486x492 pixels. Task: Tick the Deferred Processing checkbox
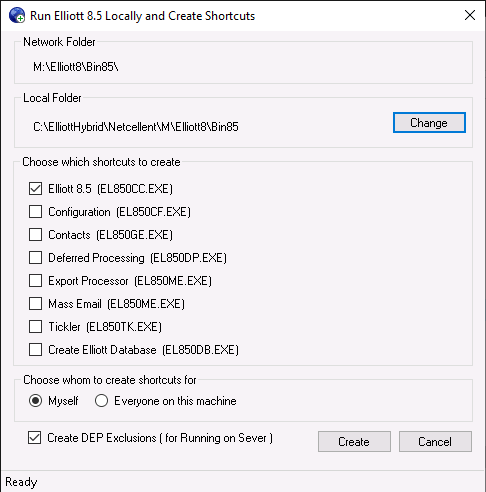[x=35, y=258]
